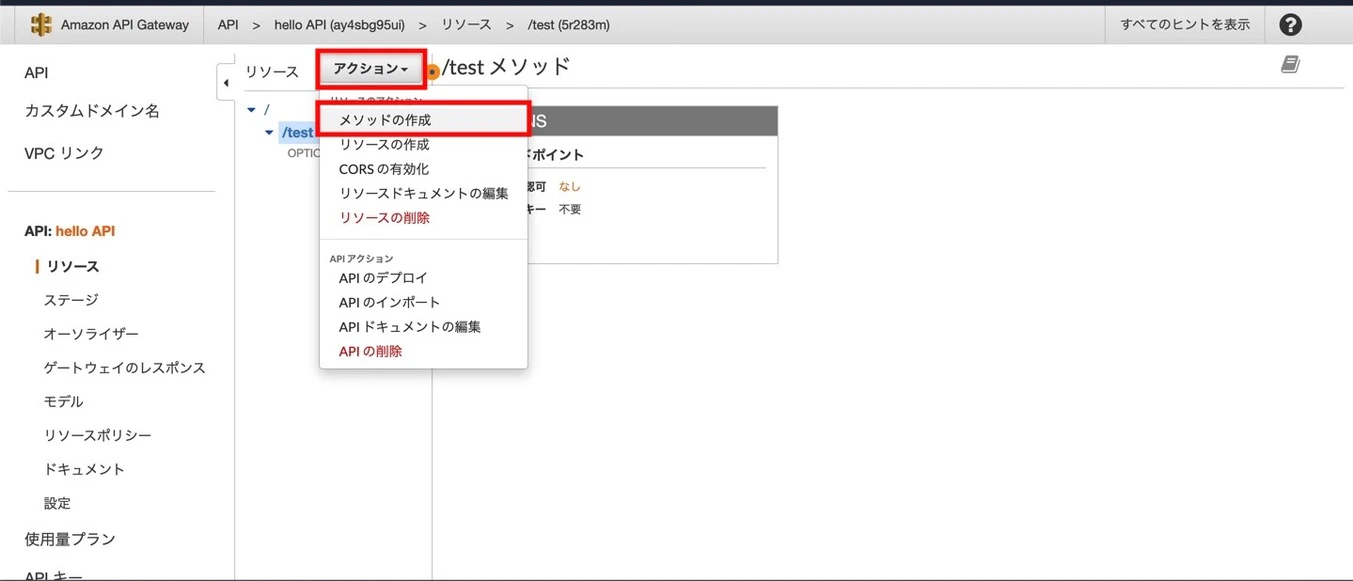The image size is (1353, 581).
Task: Choose API のデプロイ from the menu
Action: [x=383, y=278]
